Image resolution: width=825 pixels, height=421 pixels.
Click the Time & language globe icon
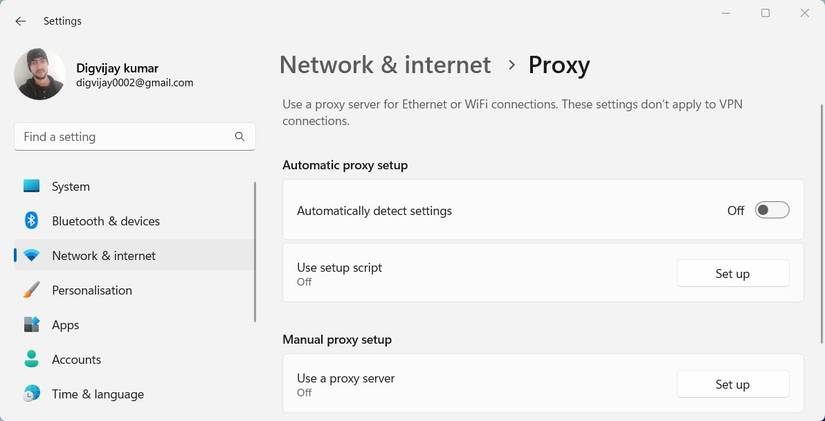pyautogui.click(x=32, y=394)
